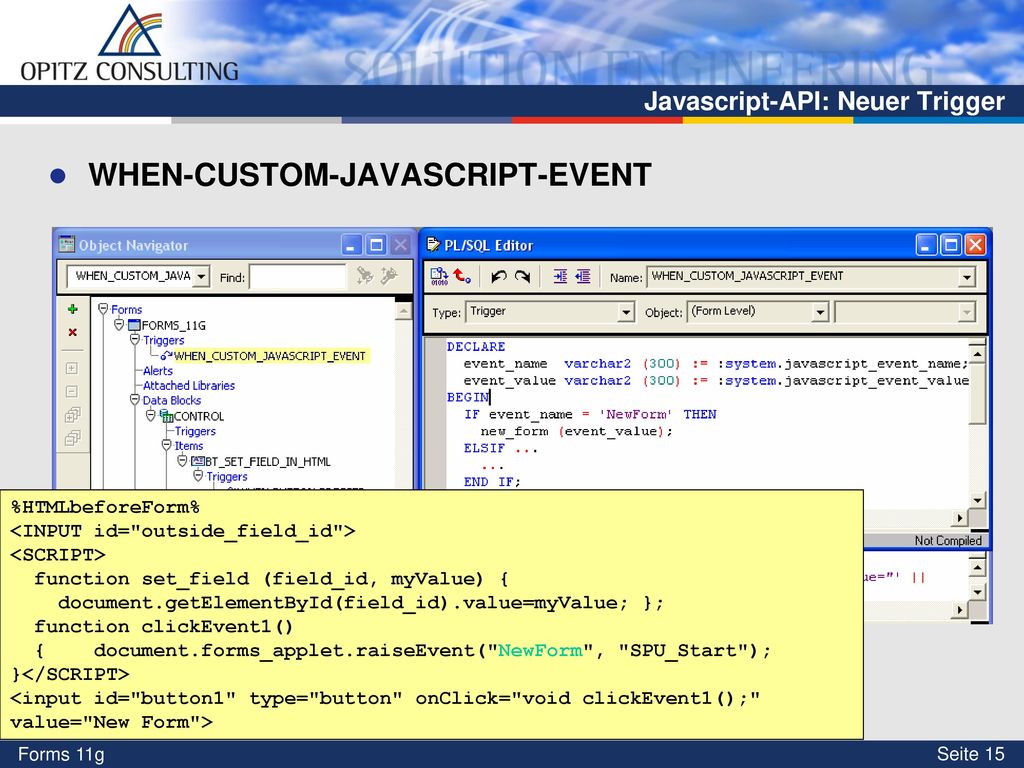The width and height of the screenshot is (1024, 768).
Task: Click the Find Next flashlight icon
Action: click(x=364, y=276)
